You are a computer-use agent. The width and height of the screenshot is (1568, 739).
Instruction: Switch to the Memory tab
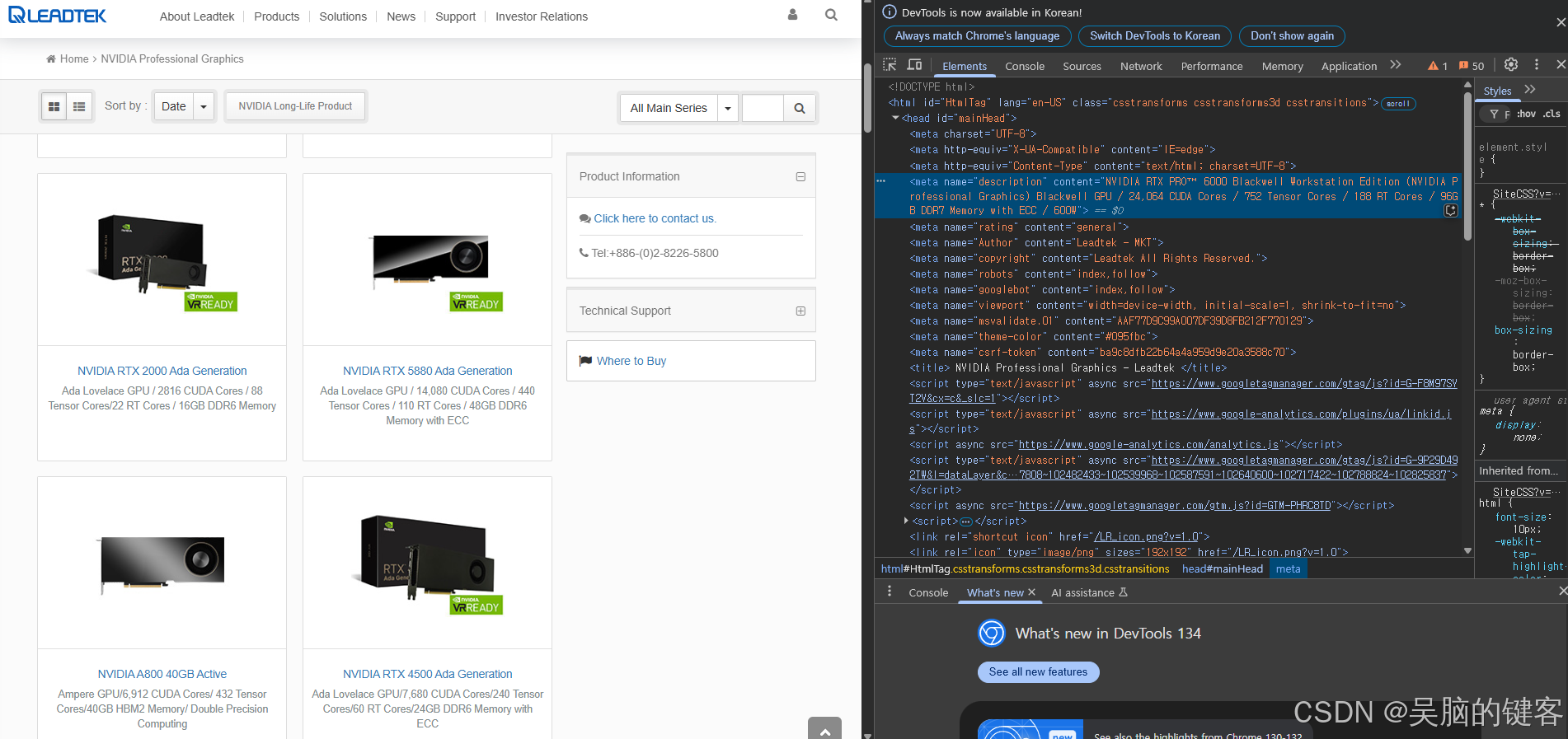point(1282,66)
